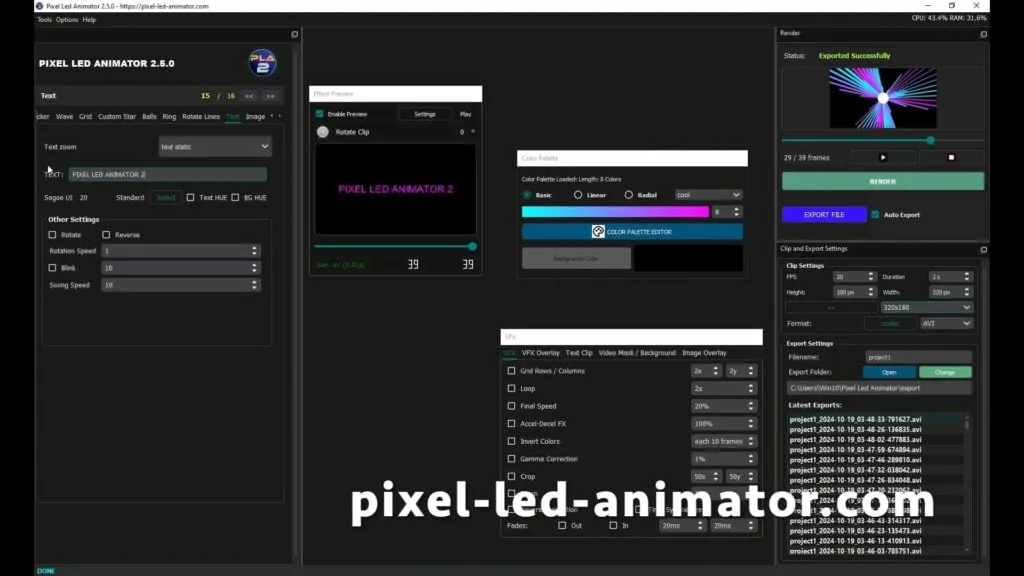Adjust the palette color count stepper
1024x576 pixels.
(x=736, y=212)
